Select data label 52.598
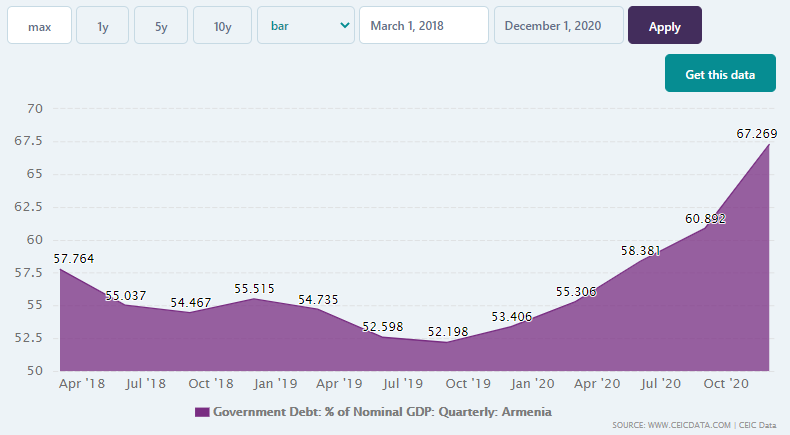The height and width of the screenshot is (435, 790). click(x=383, y=327)
